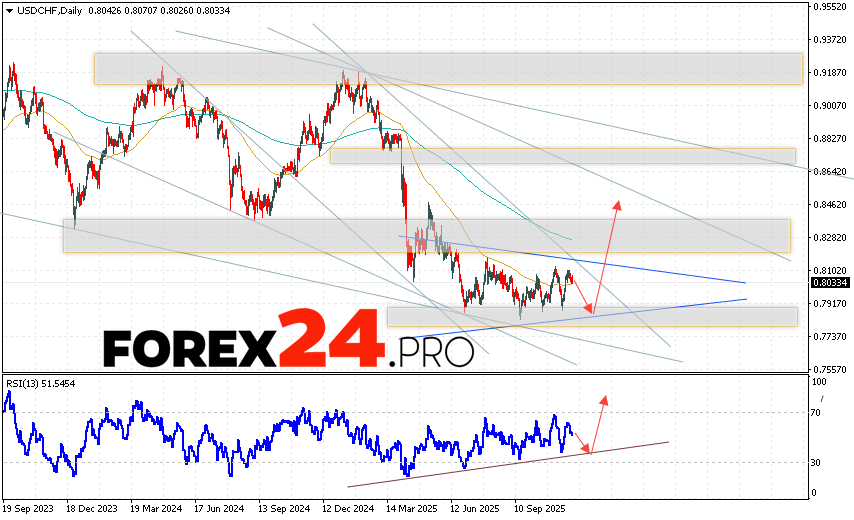Click the current price tag 0.80334
The width and height of the screenshot is (854, 520).
[830, 282]
